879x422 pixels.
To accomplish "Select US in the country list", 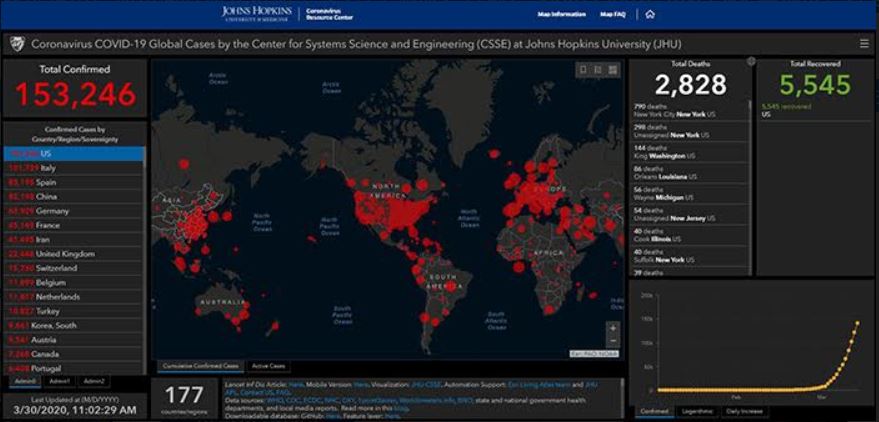I will point(74,154).
